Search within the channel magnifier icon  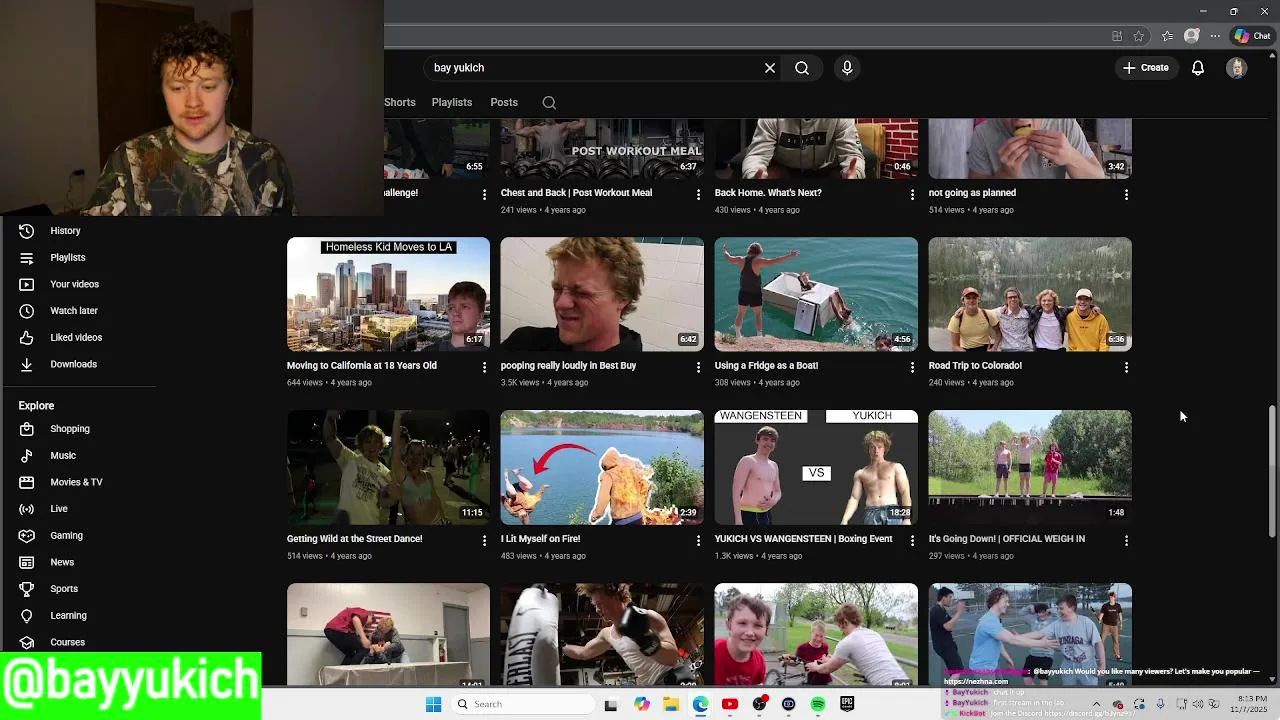pos(549,102)
